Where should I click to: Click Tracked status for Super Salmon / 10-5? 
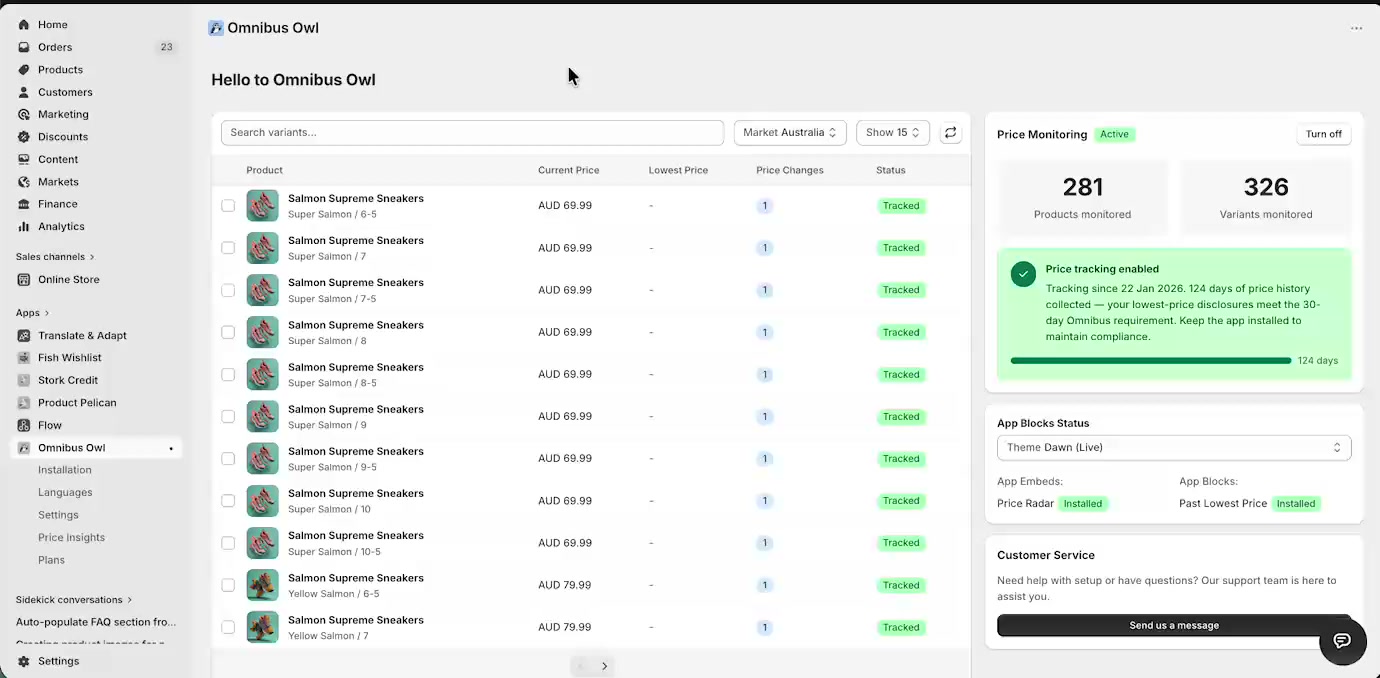901,543
